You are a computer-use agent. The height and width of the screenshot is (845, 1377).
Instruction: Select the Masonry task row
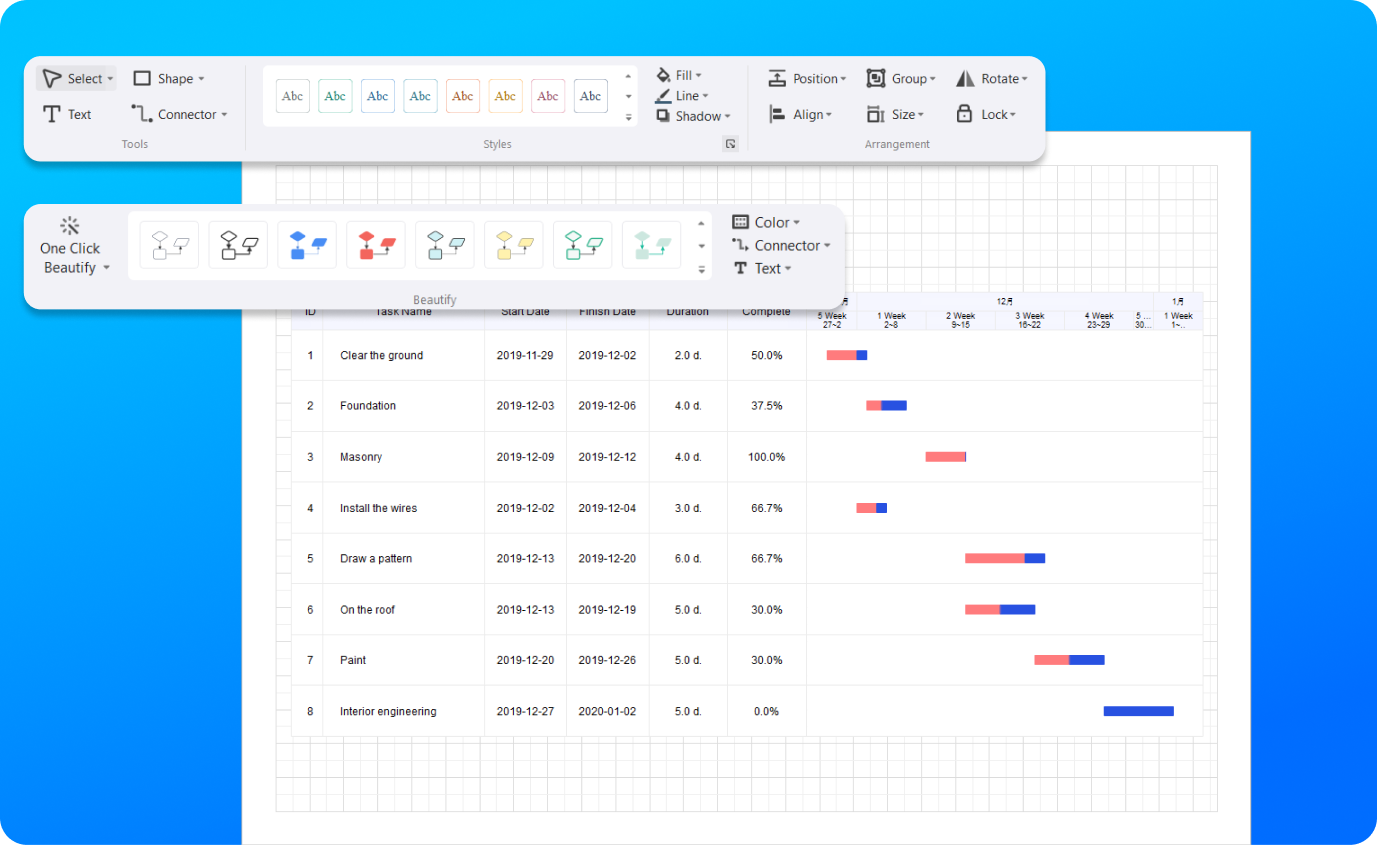(747, 457)
